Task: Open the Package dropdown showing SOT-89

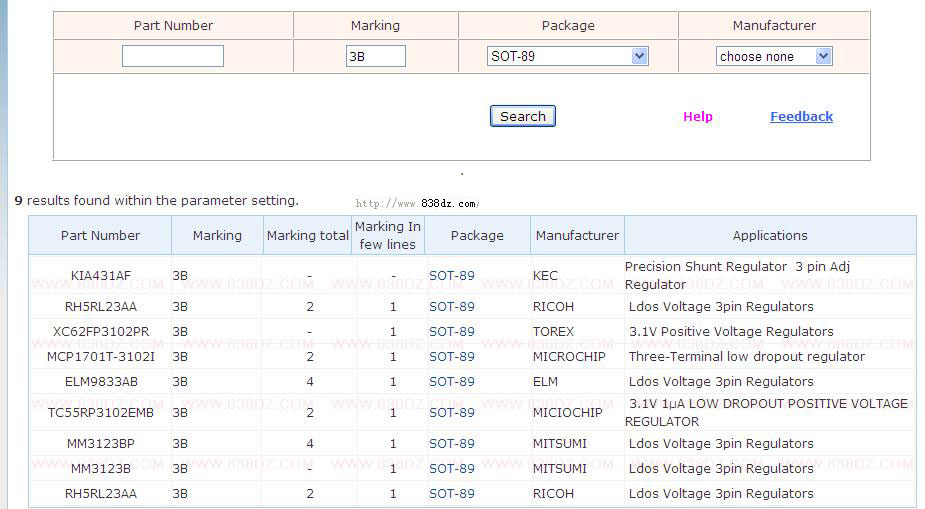Action: [568, 56]
